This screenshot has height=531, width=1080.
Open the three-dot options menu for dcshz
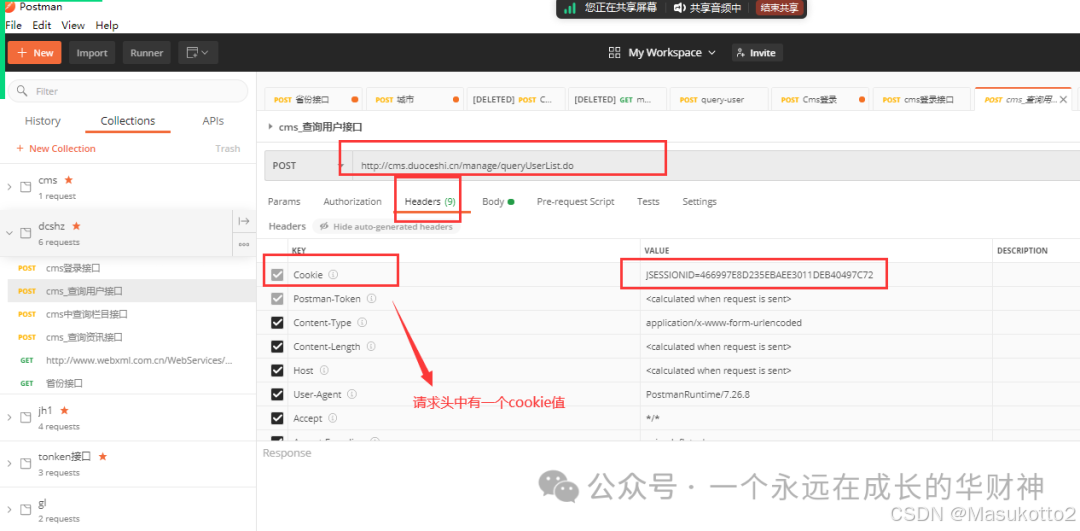(244, 244)
